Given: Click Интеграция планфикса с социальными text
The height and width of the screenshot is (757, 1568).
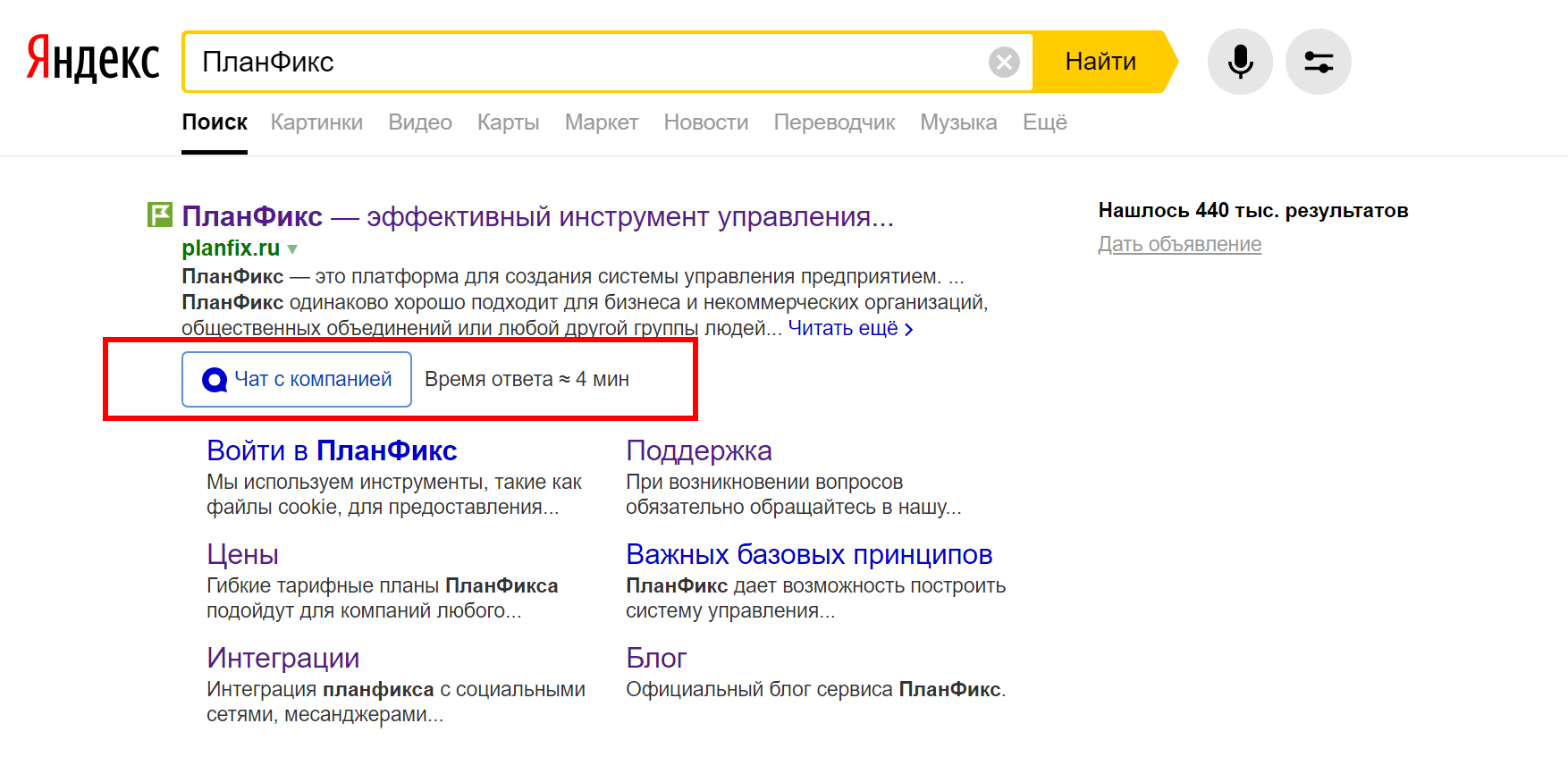Looking at the screenshot, I should 395,702.
